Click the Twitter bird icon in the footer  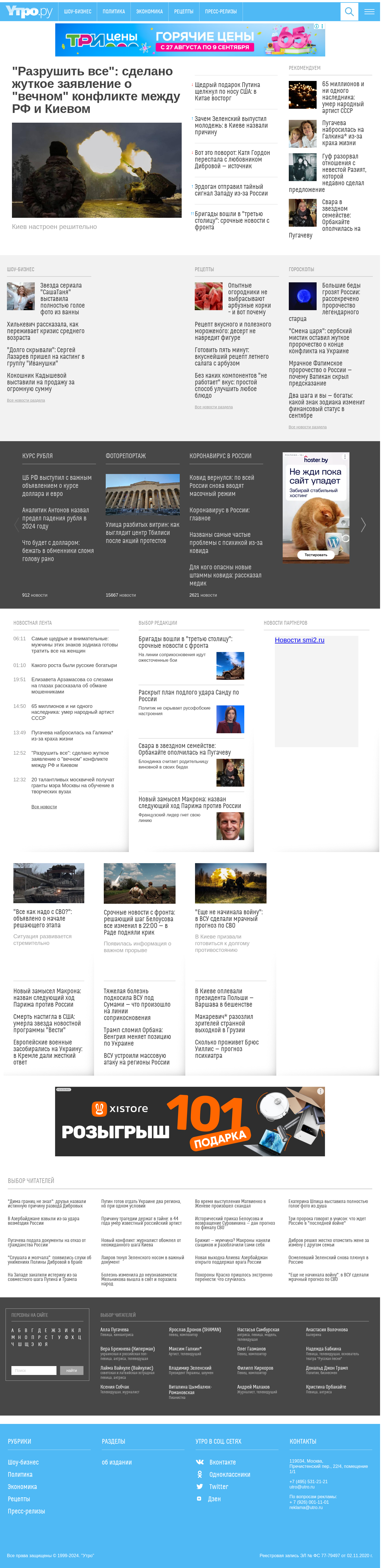click(x=200, y=1486)
